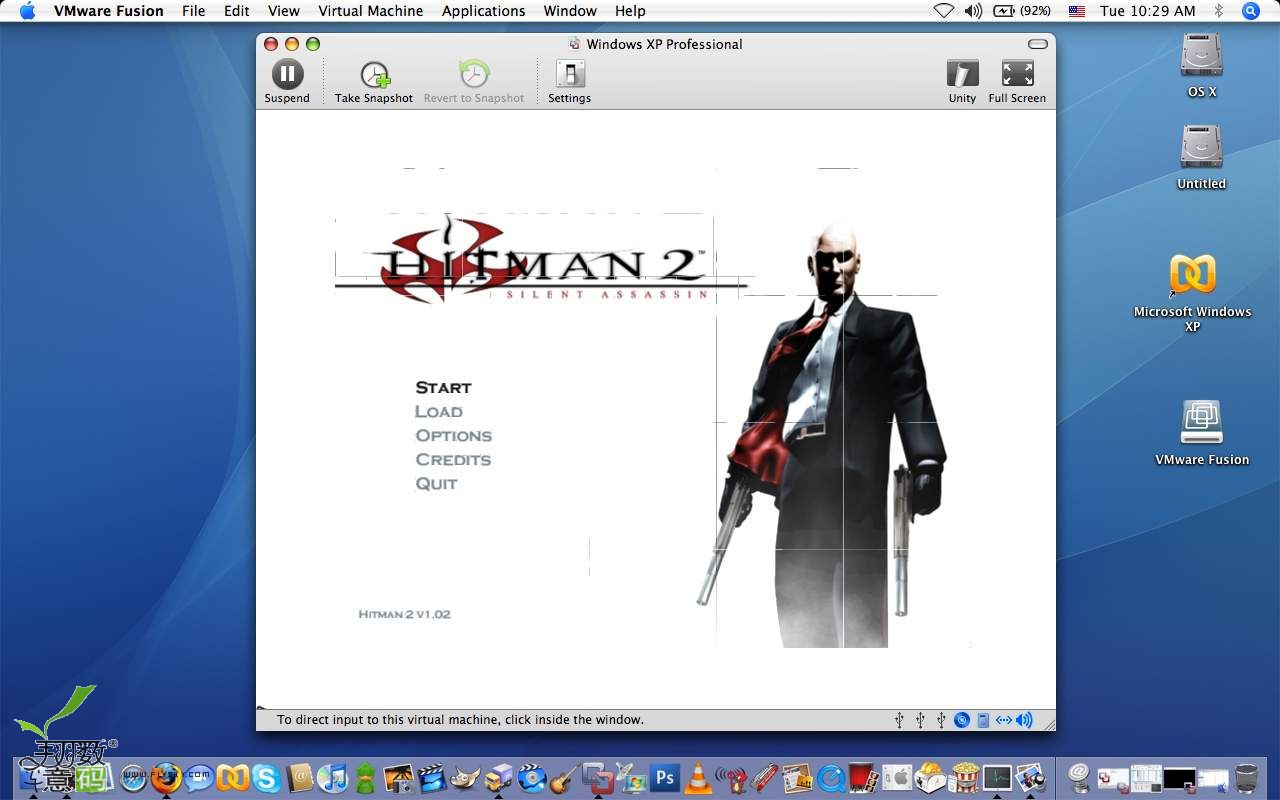Viewport: 1280px width, 800px height.
Task: Open the VMware Fusion application menu
Action: point(109,11)
